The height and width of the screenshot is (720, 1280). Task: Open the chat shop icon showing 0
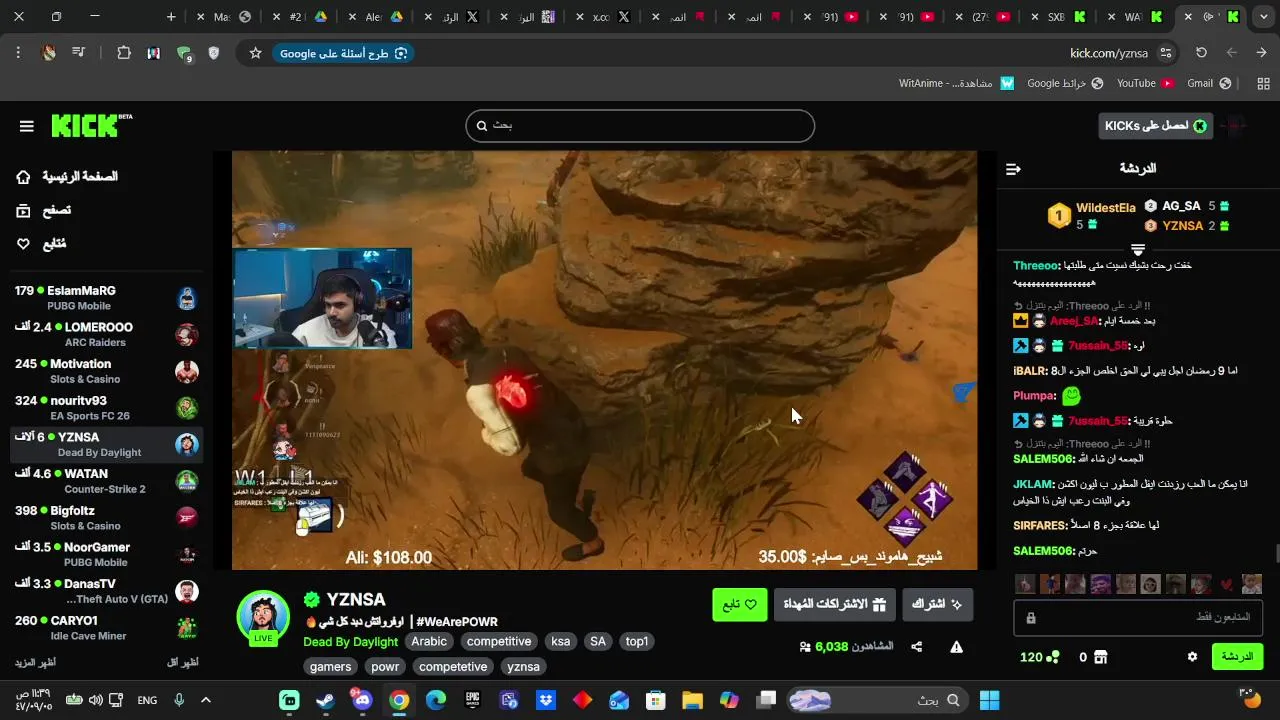[x=1100, y=657]
